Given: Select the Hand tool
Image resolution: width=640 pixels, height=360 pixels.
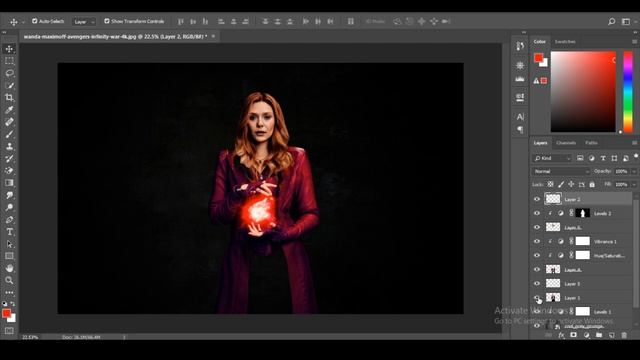Looking at the screenshot, I should pos(9,268).
